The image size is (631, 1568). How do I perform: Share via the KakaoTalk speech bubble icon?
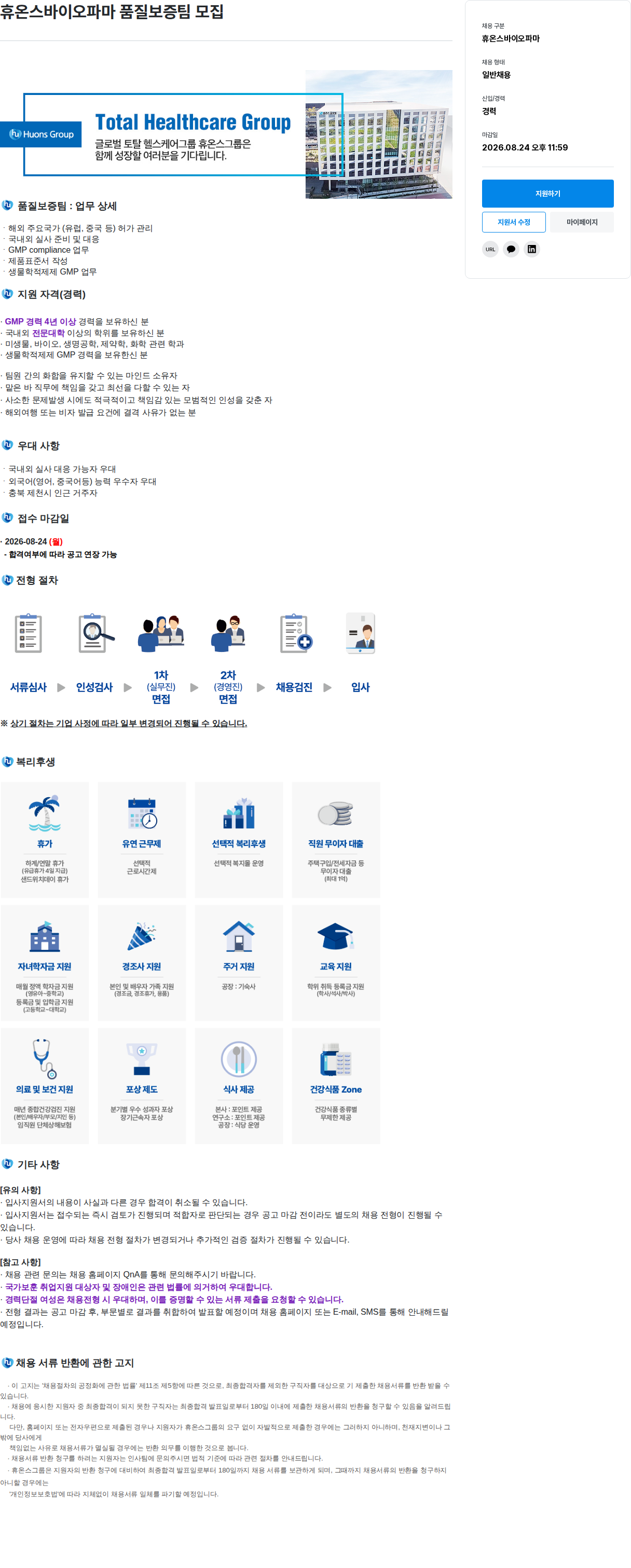[x=511, y=249]
